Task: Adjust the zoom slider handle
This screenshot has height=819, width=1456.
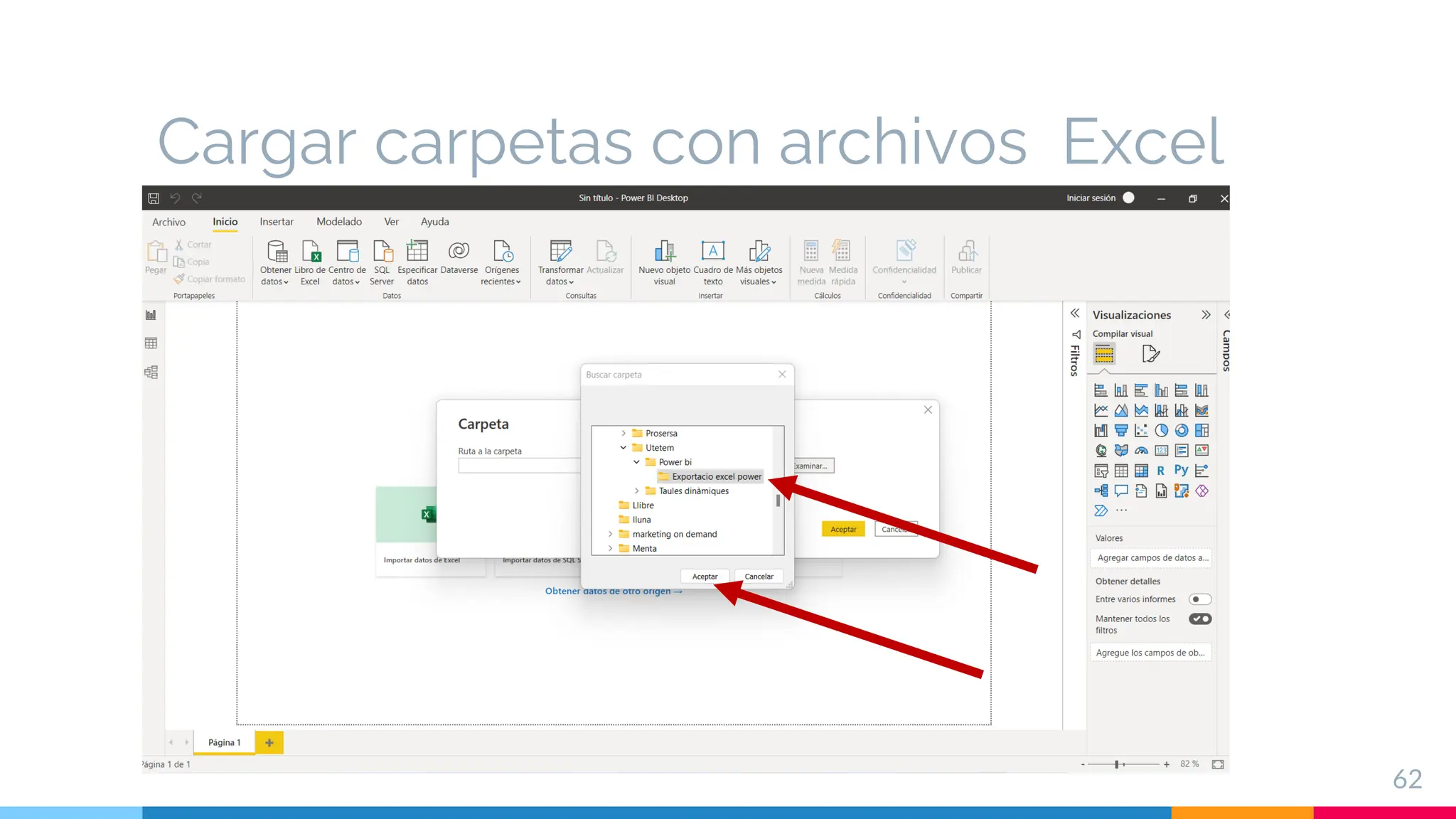Action: click(1117, 764)
